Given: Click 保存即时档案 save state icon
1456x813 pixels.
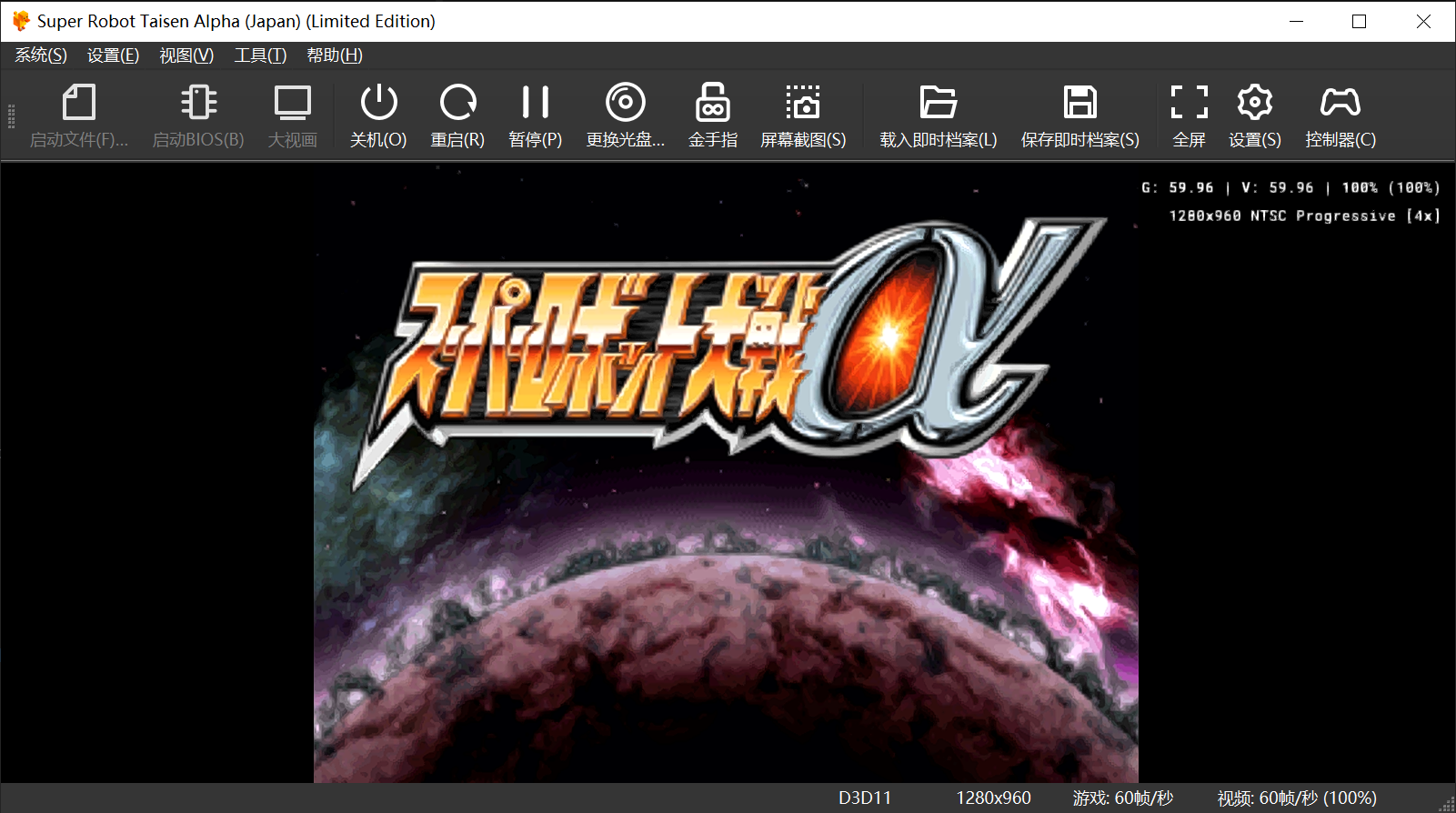Looking at the screenshot, I should pyautogui.click(x=1080, y=103).
